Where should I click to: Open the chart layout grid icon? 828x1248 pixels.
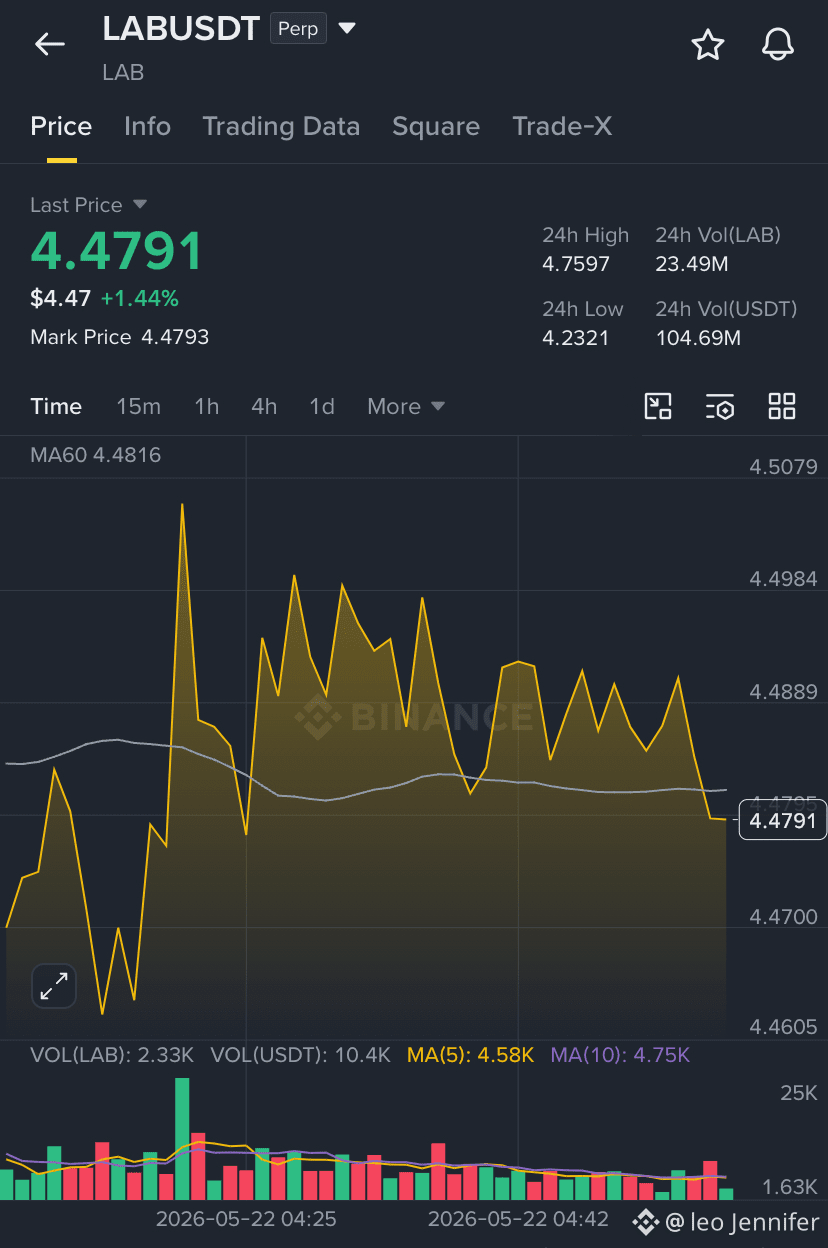pyautogui.click(x=782, y=406)
